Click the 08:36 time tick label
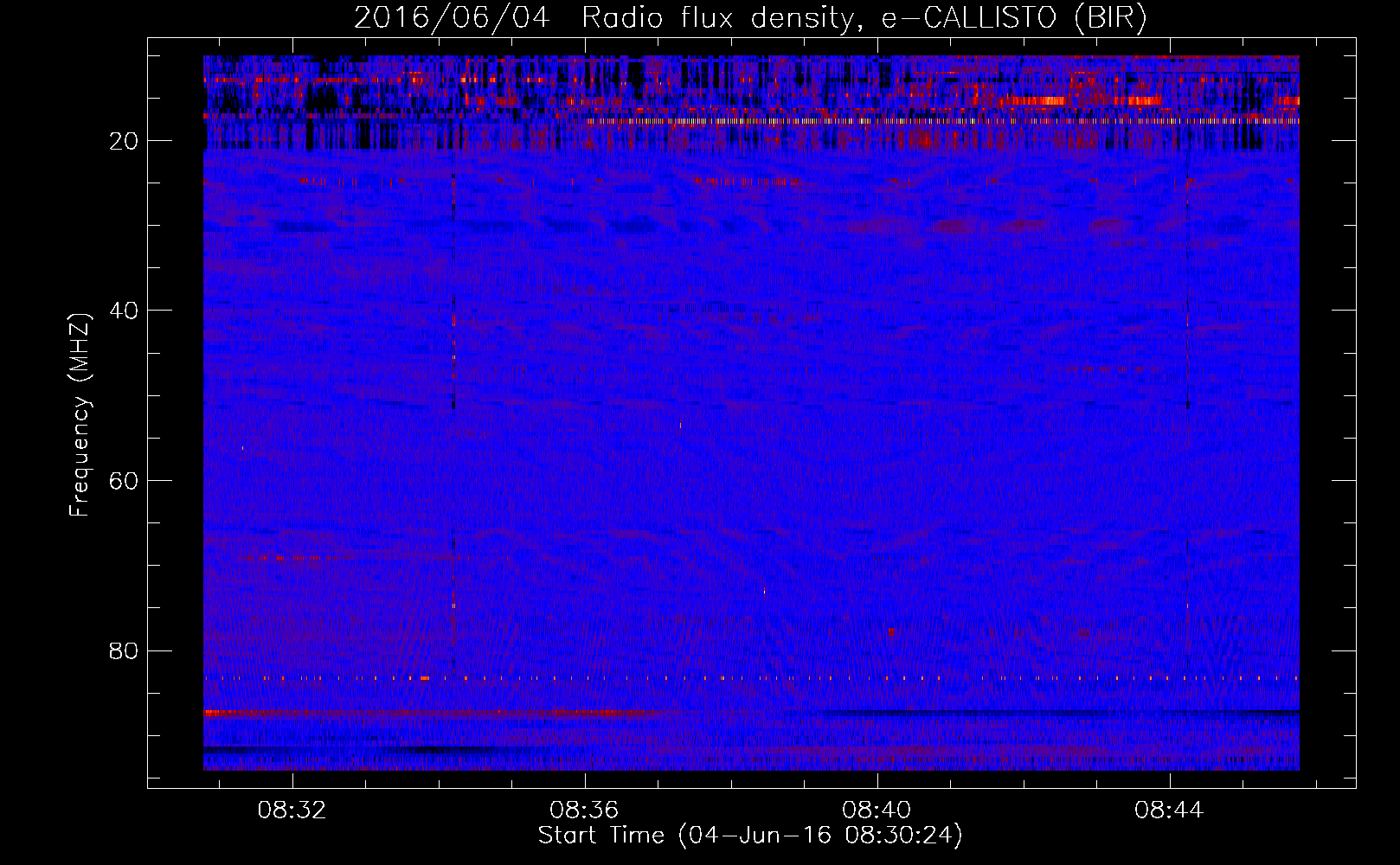The image size is (1400, 865). 585,811
